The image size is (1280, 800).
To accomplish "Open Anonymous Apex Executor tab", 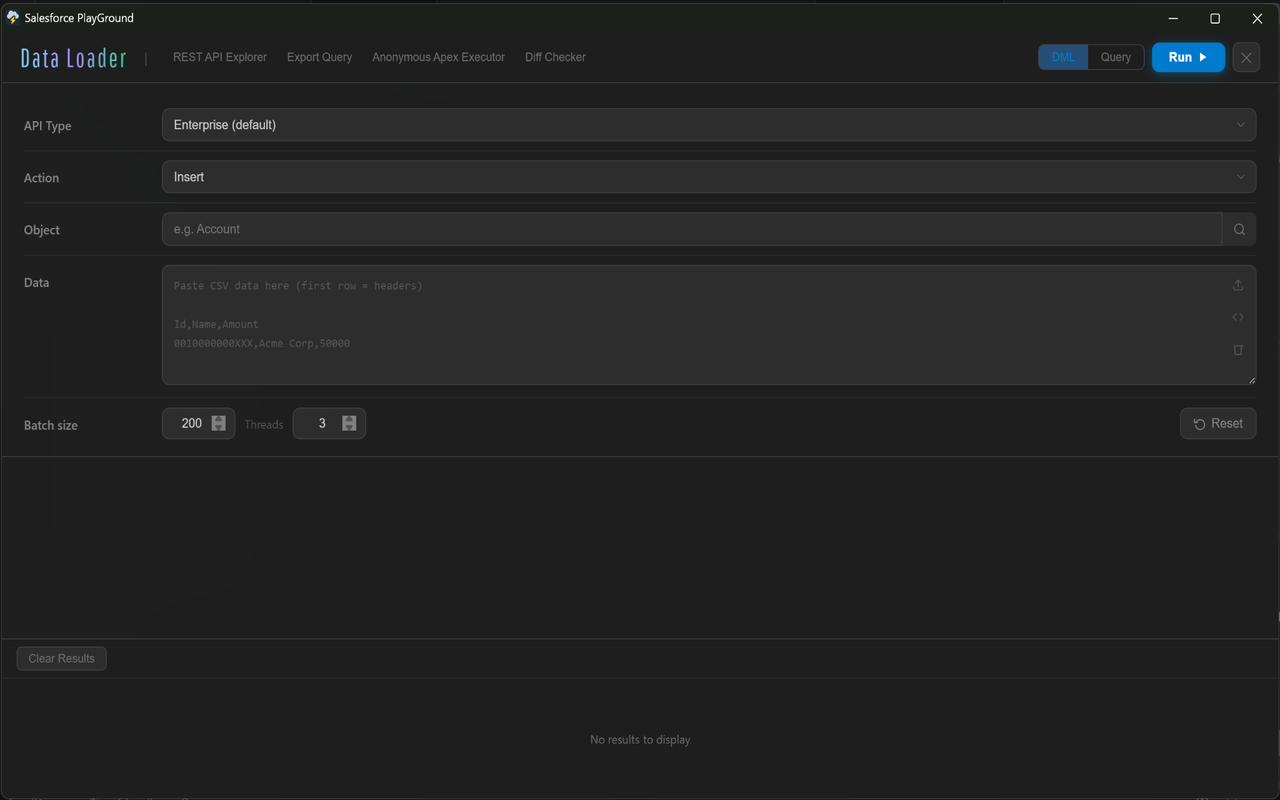I will 438,57.
